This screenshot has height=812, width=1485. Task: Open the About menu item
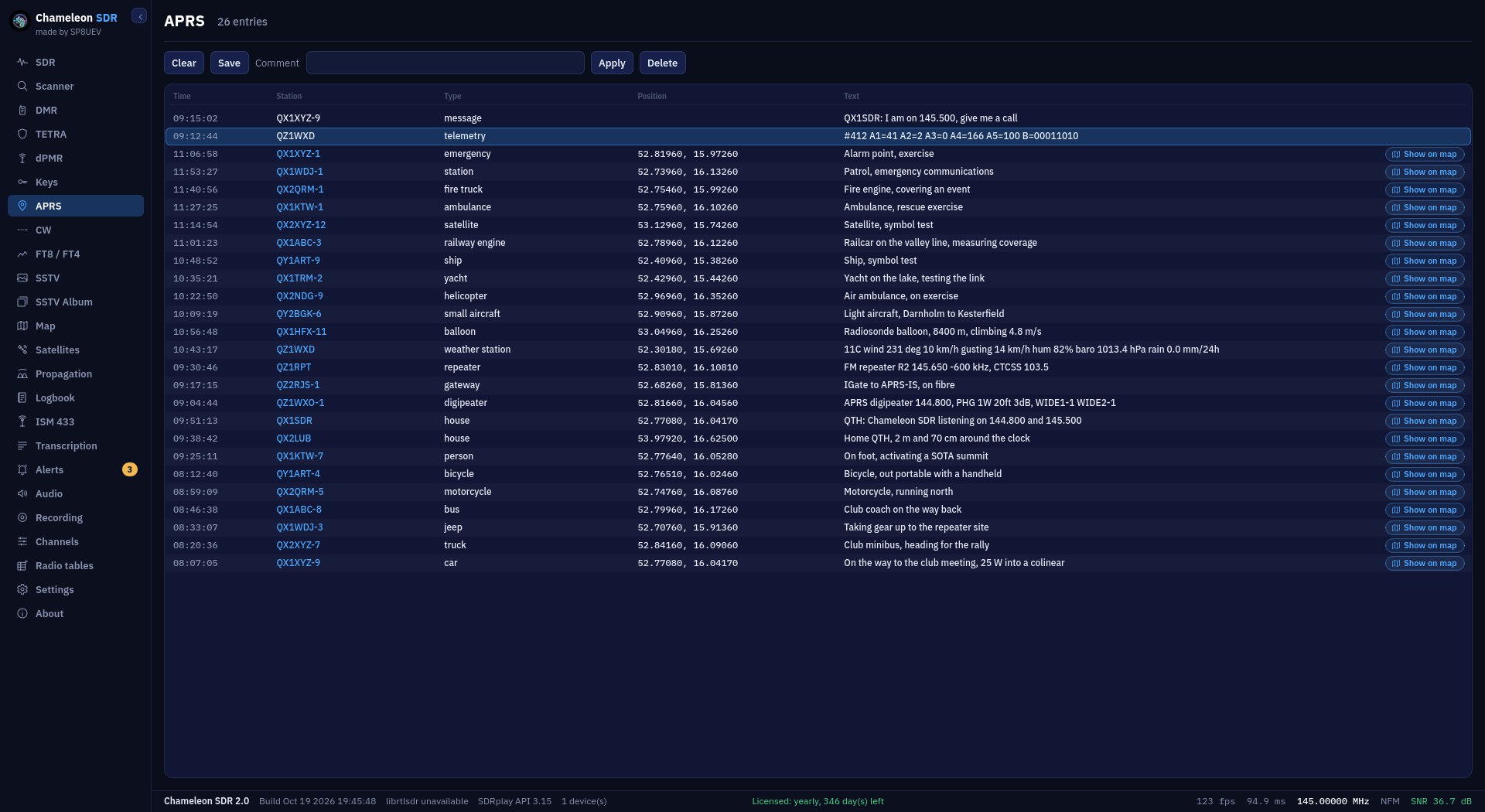pyautogui.click(x=76, y=613)
